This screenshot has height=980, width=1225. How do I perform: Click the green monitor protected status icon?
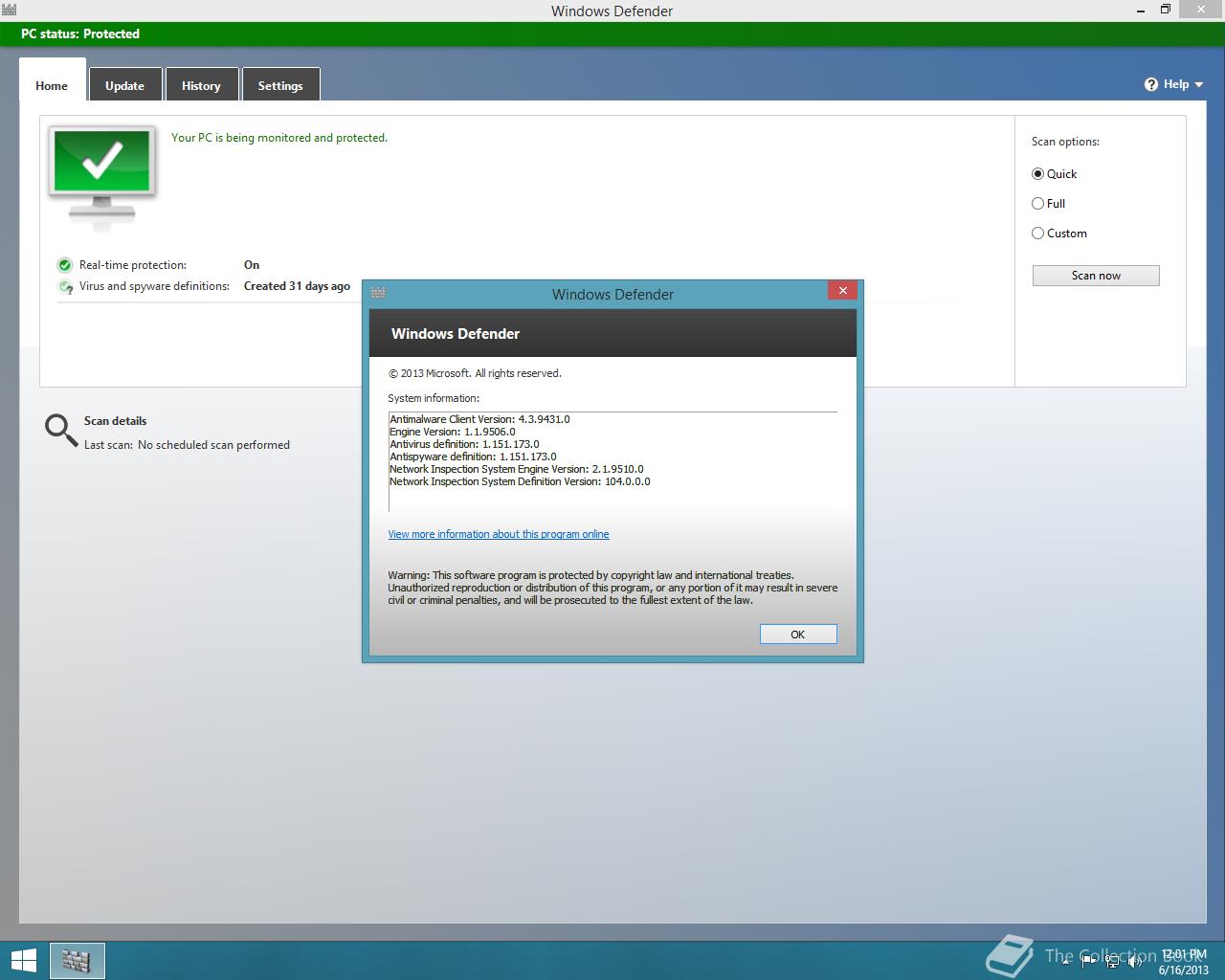coord(101,177)
